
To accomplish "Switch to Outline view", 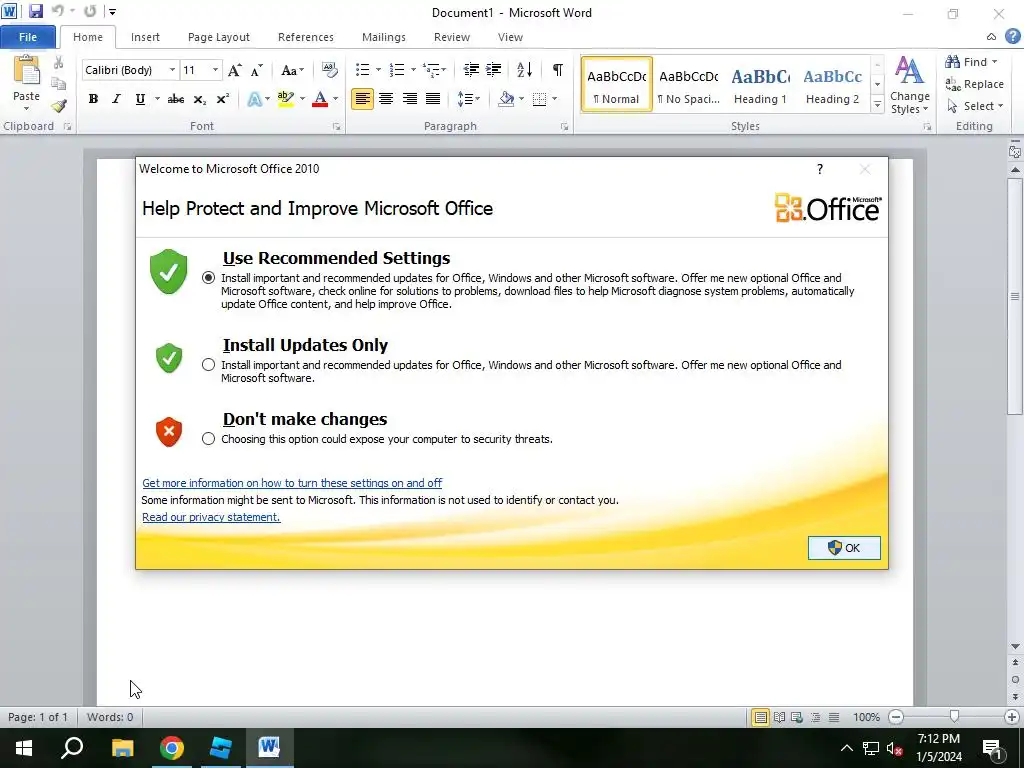I will click(815, 717).
